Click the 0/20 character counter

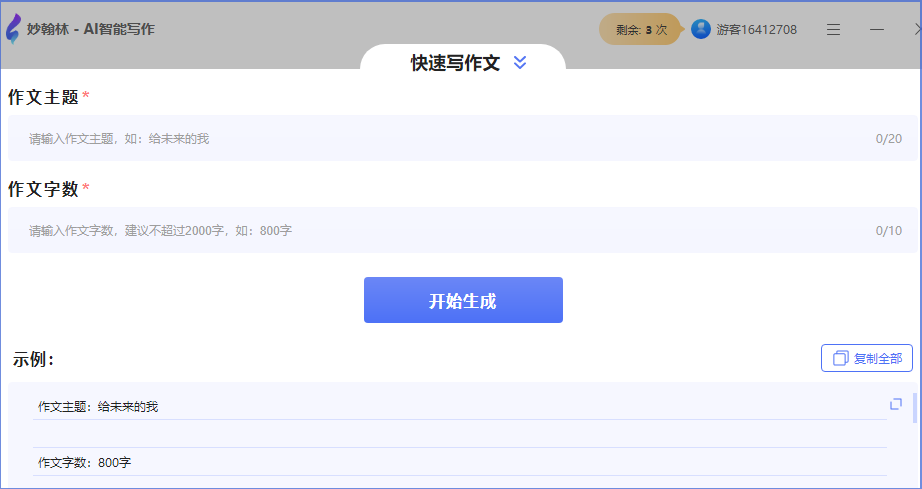(888, 139)
